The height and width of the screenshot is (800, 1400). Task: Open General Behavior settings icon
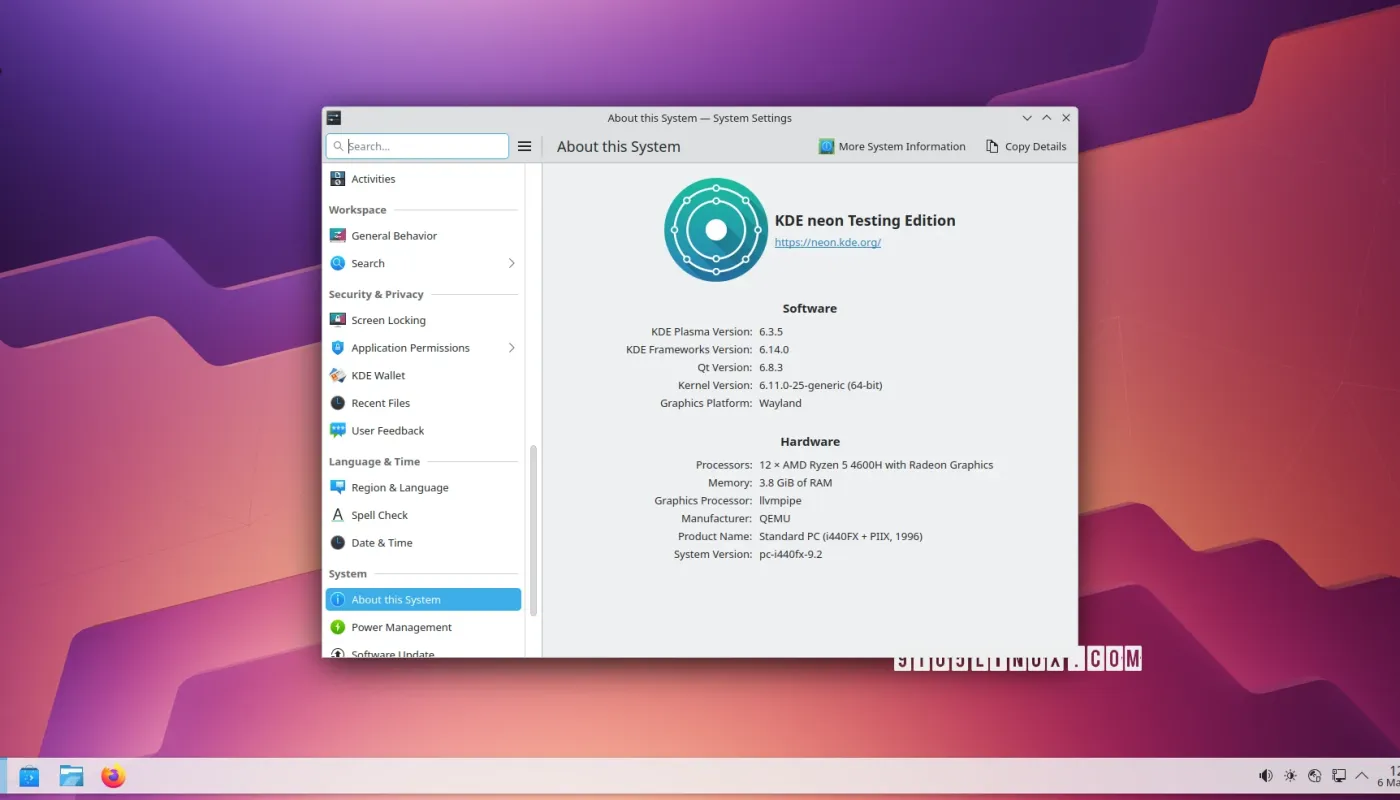(338, 236)
